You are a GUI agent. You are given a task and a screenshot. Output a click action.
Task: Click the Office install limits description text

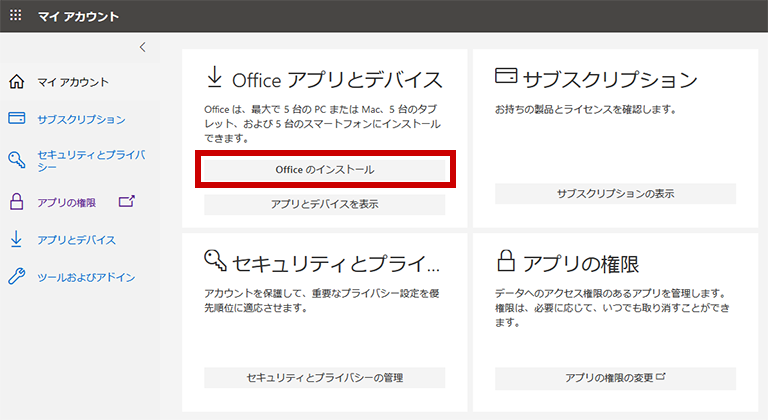pos(322,124)
